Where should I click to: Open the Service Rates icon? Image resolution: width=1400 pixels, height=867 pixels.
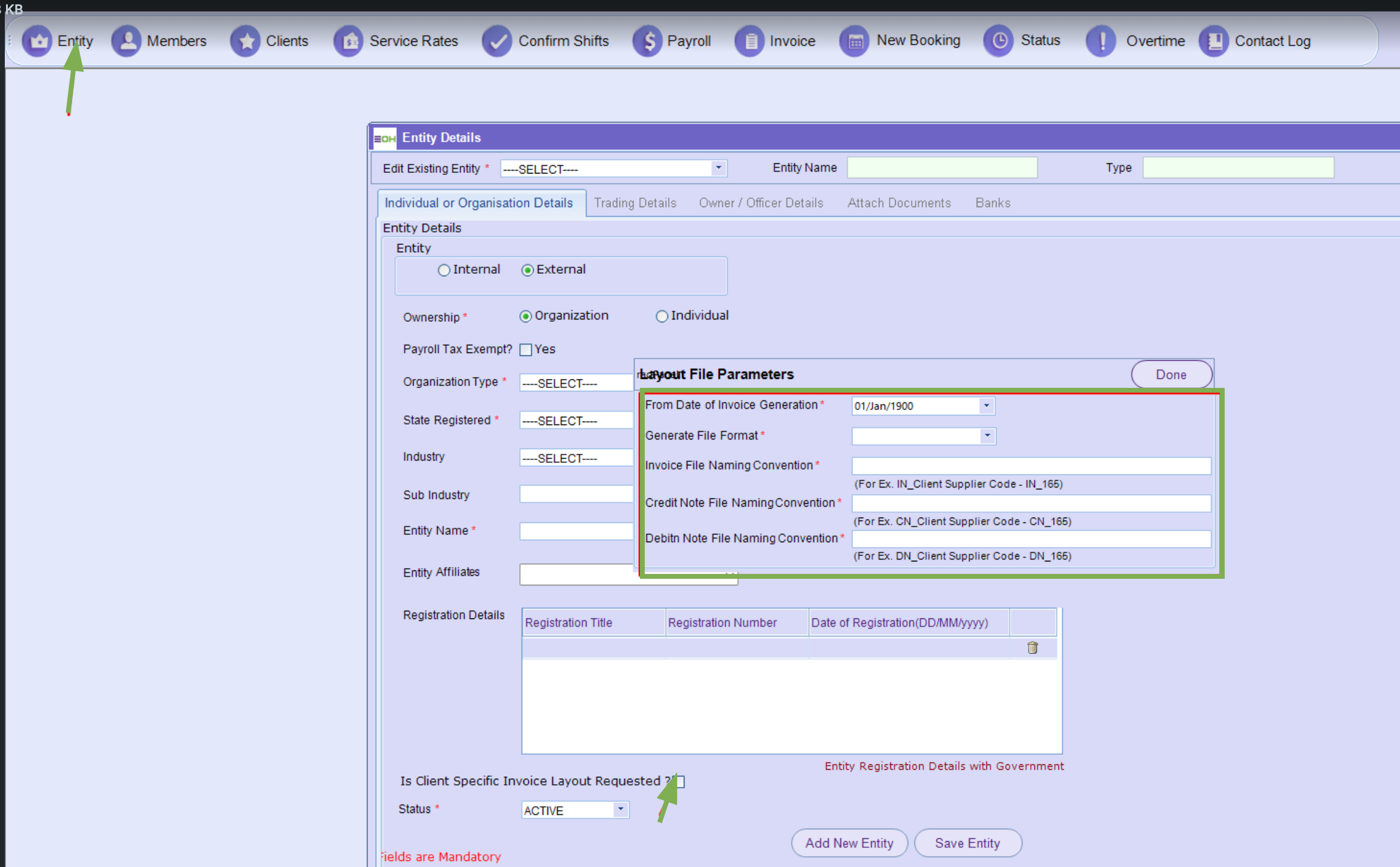point(349,41)
